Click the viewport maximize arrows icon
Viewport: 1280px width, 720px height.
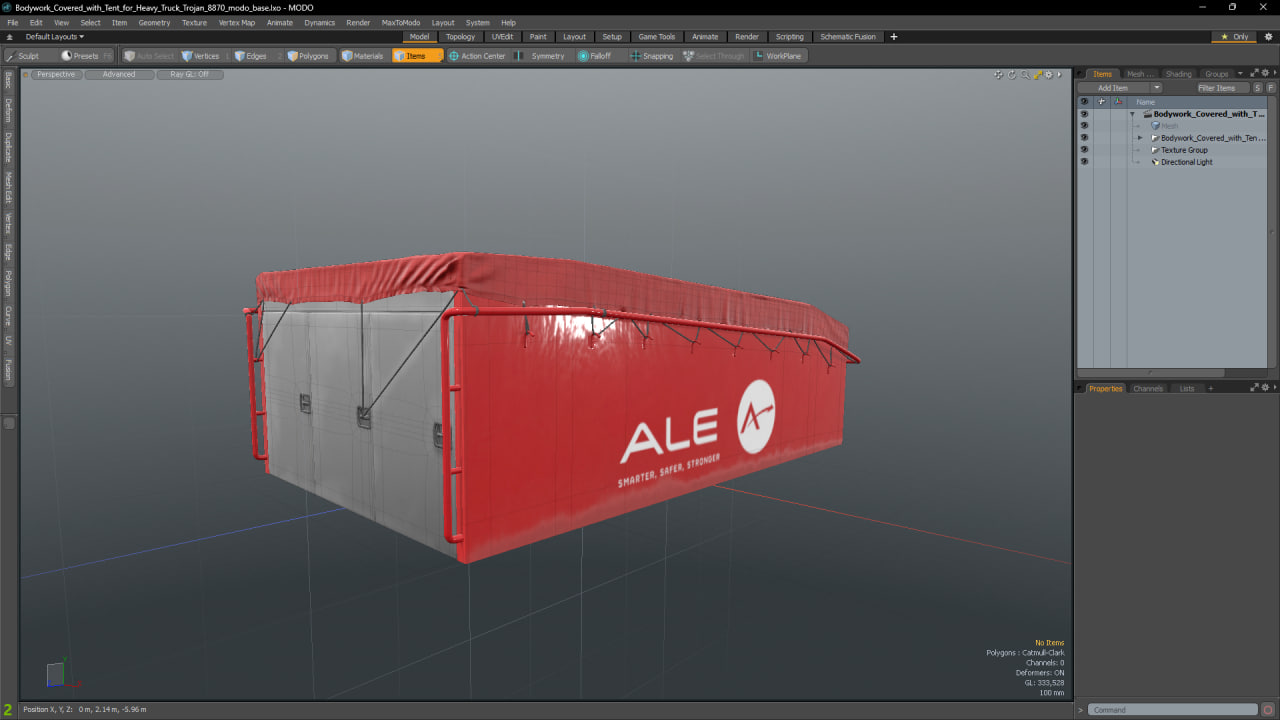[1038, 74]
